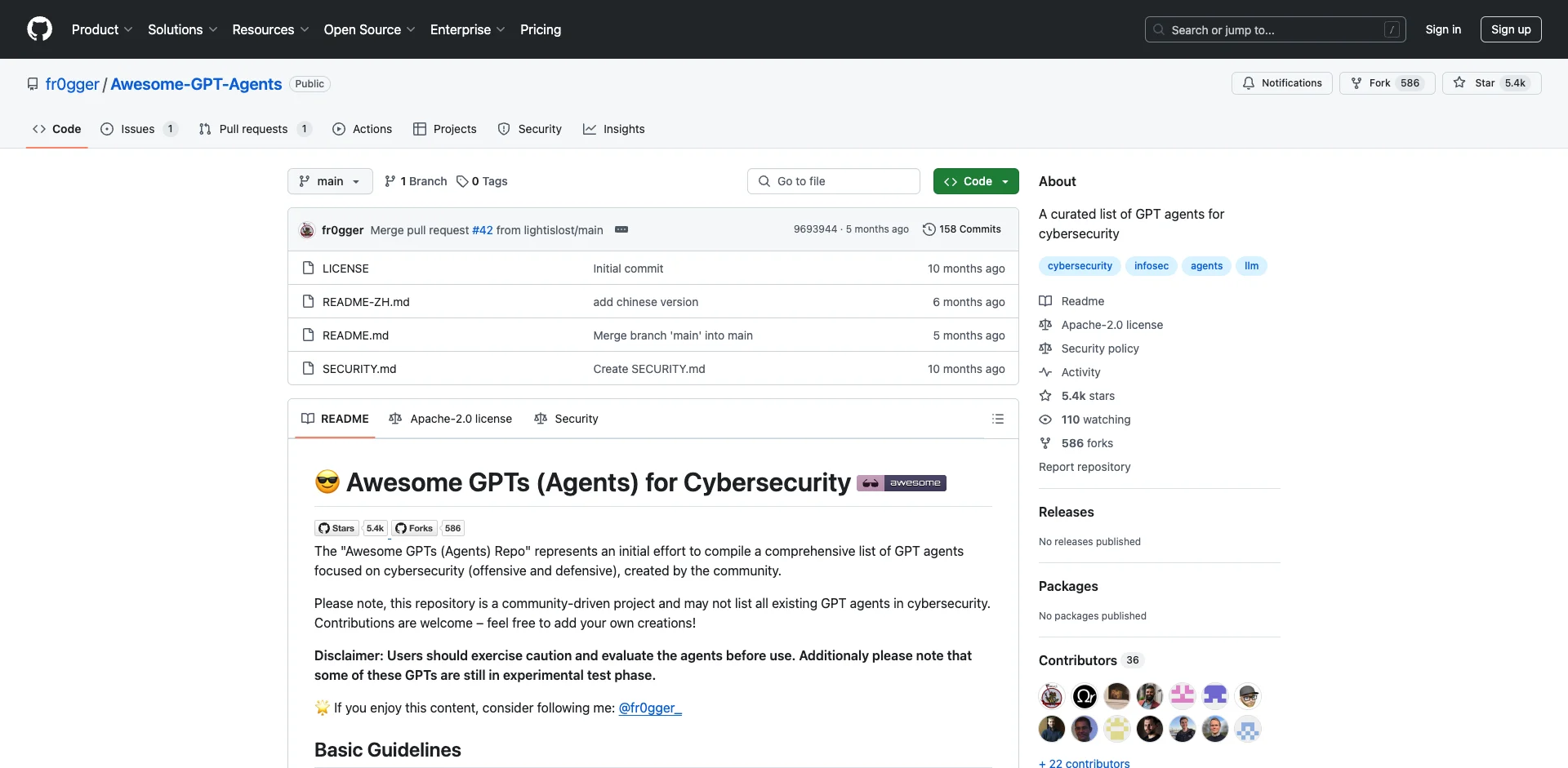Open Readme link in About sidebar
1568x768 pixels.
point(1071,301)
